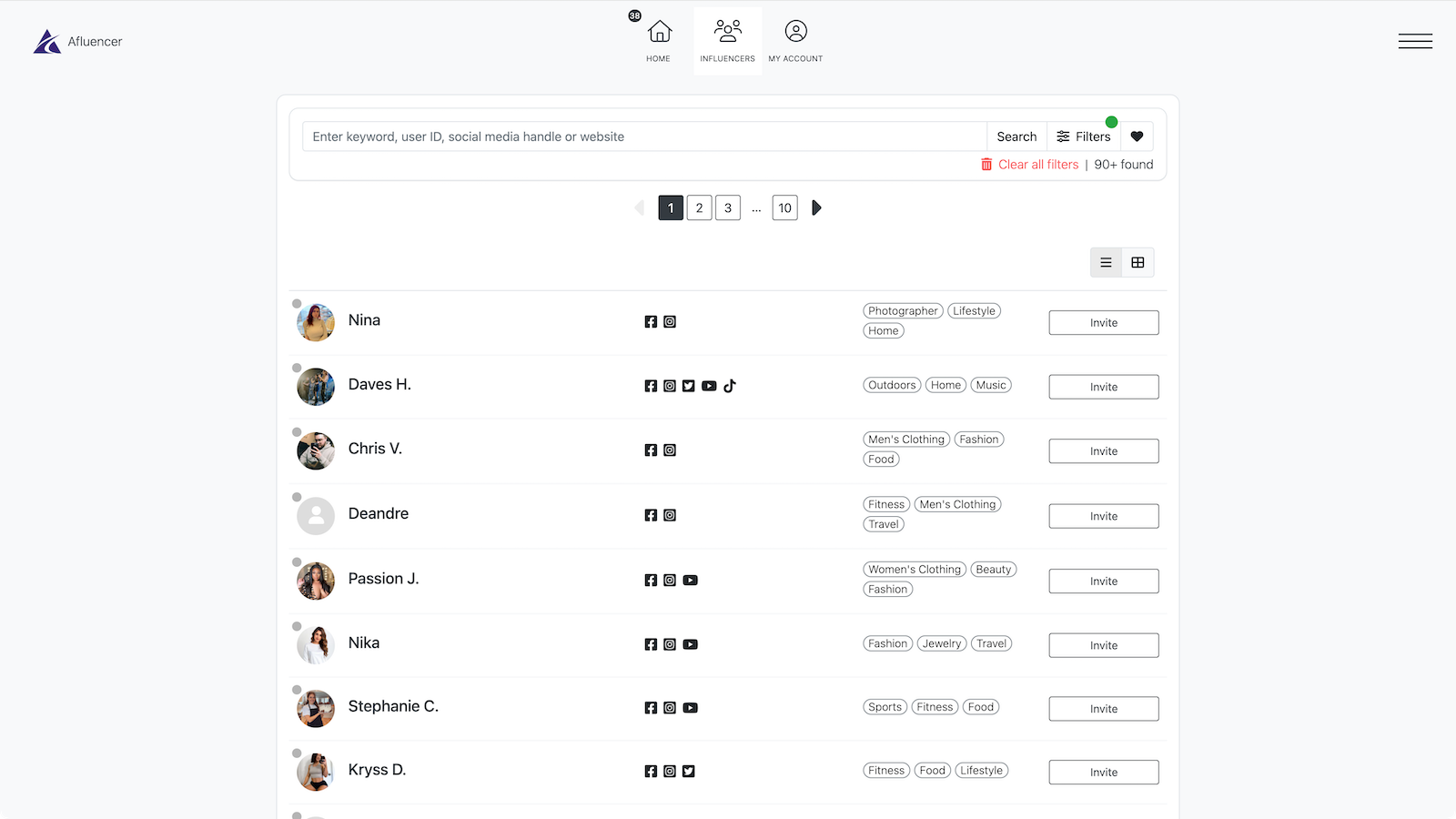This screenshot has width=1456, height=819.
Task: Jump to page 10 in pagination
Action: tap(784, 207)
